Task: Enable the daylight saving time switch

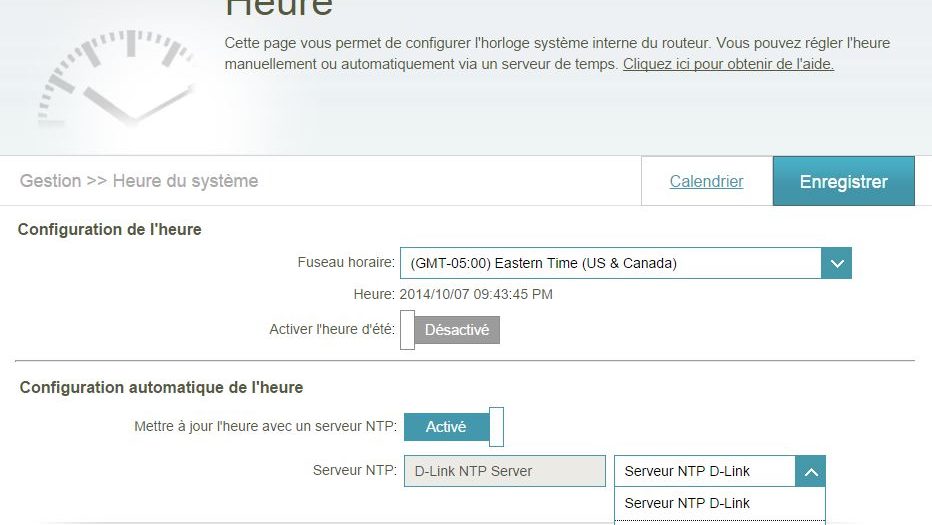Action: pos(450,330)
